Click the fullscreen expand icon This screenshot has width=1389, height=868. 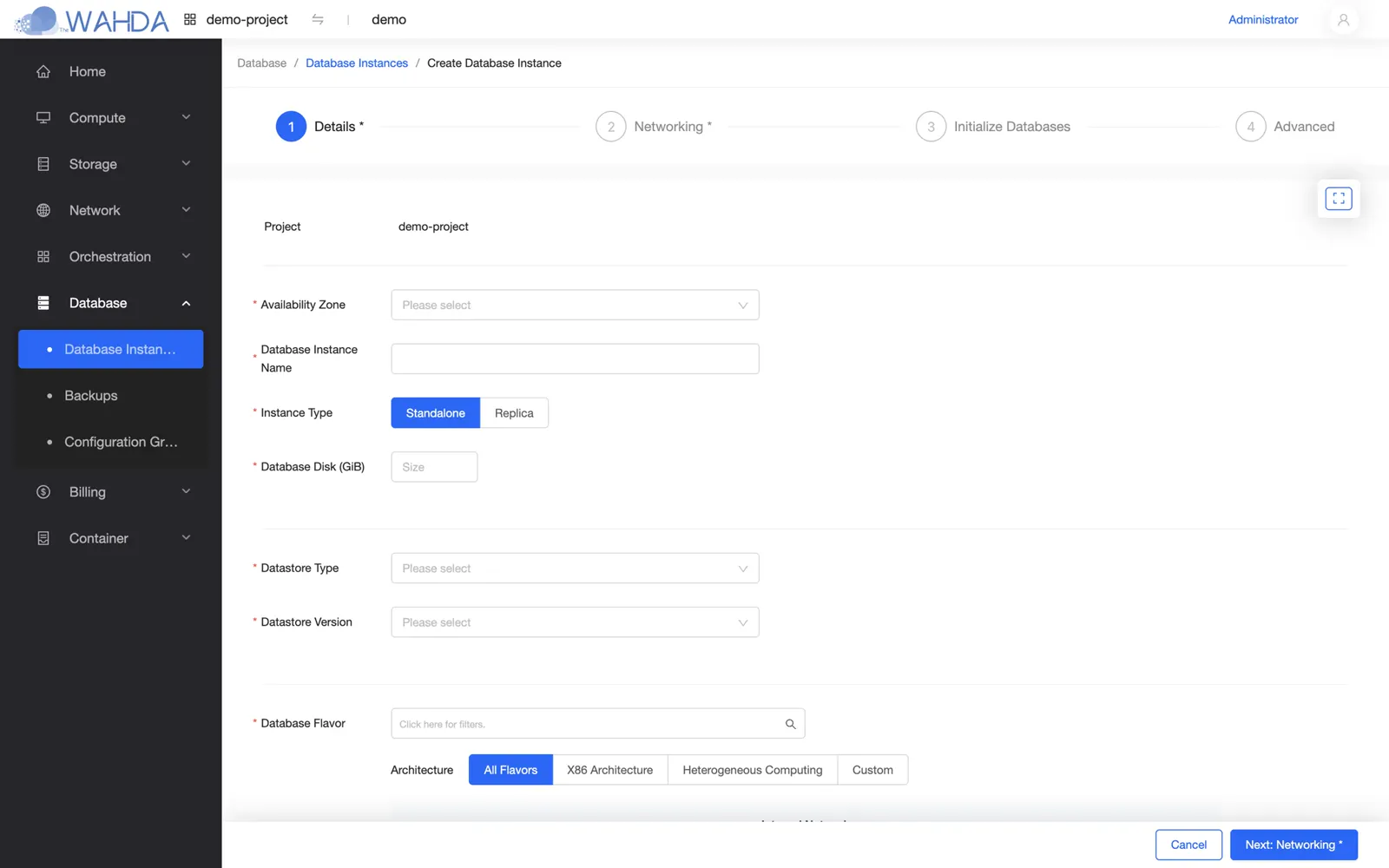pos(1339,199)
